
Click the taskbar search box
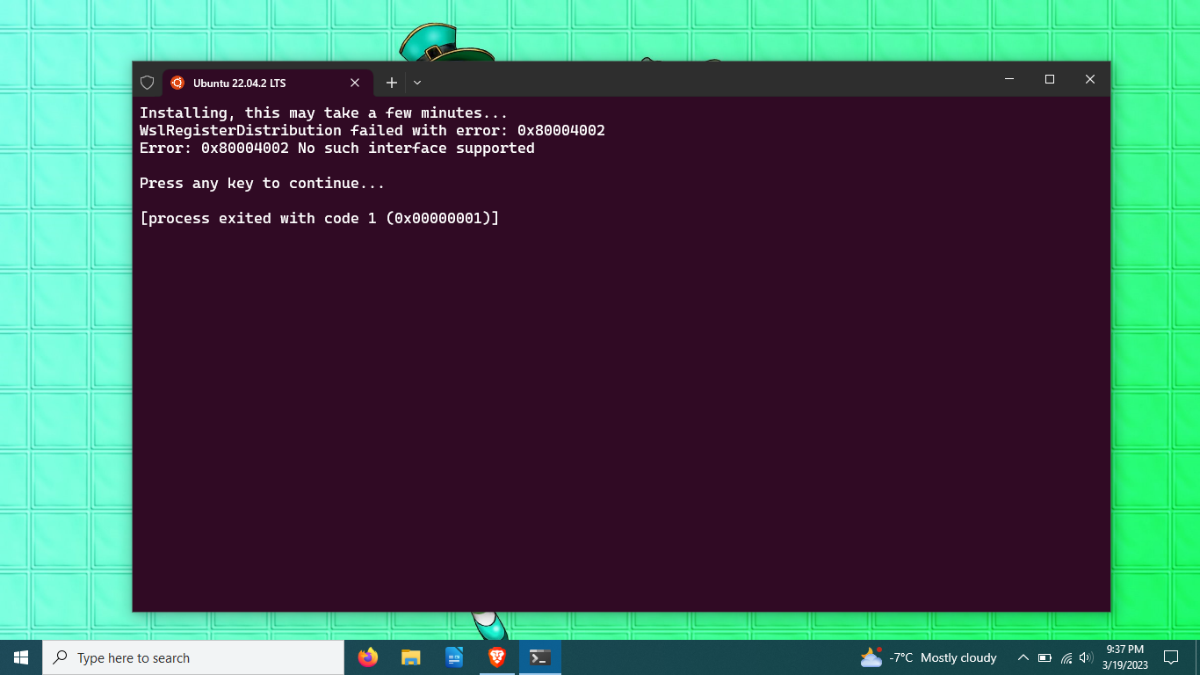[193, 657]
